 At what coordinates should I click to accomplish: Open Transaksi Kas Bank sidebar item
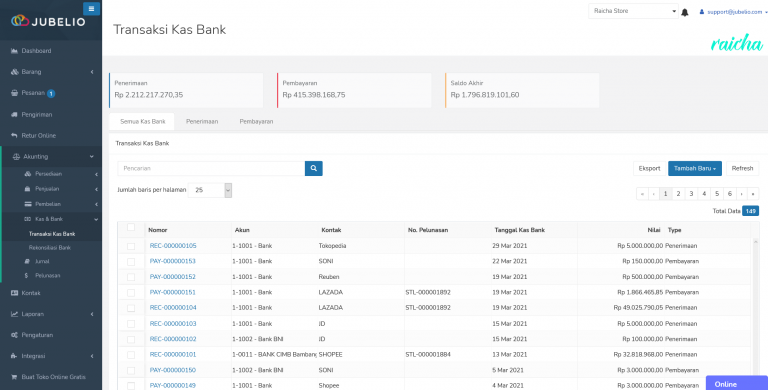(x=52, y=234)
